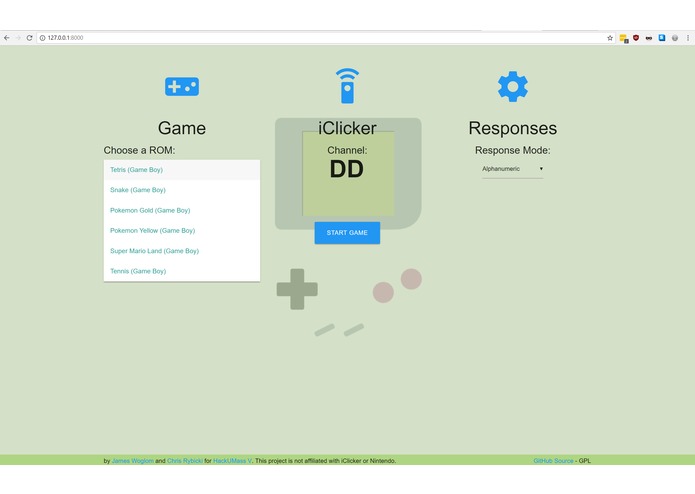The width and height of the screenshot is (695, 494).
Task: Open the James Woglom link
Action: [133, 461]
